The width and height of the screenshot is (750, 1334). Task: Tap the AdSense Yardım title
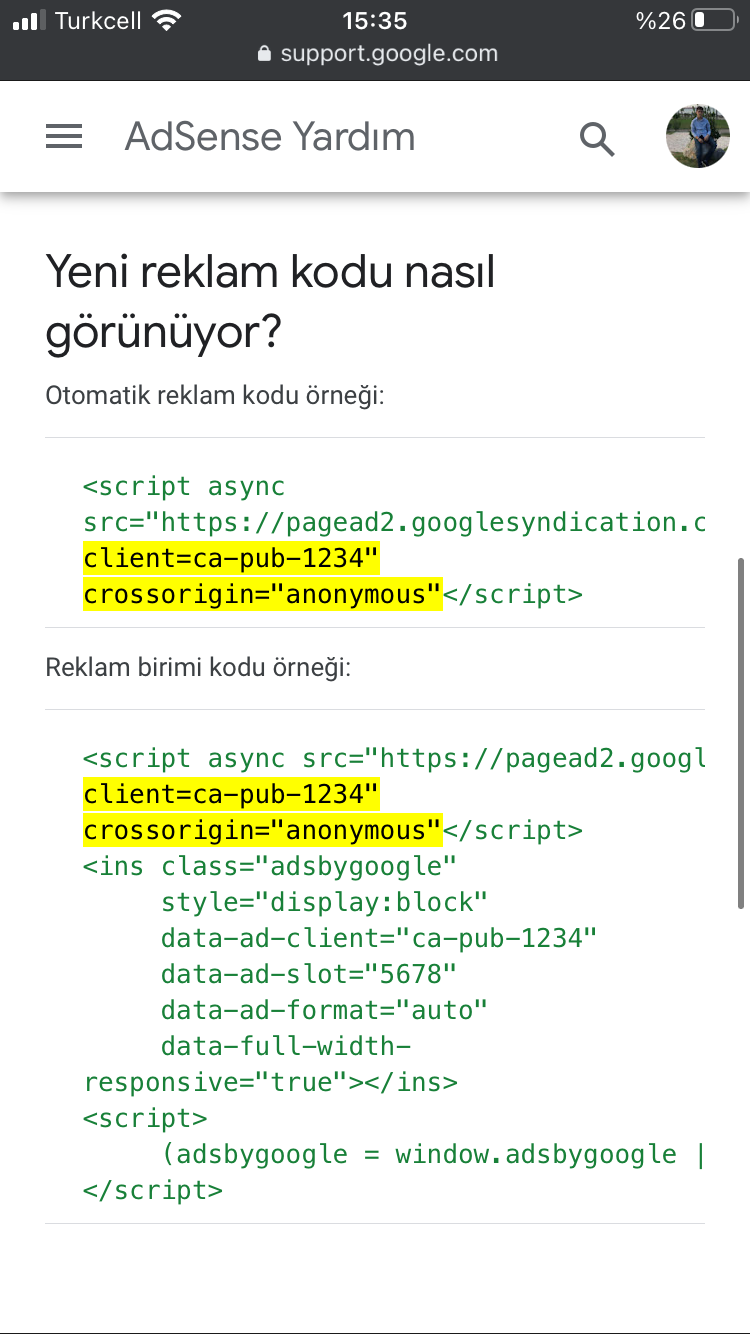pyautogui.click(x=270, y=137)
